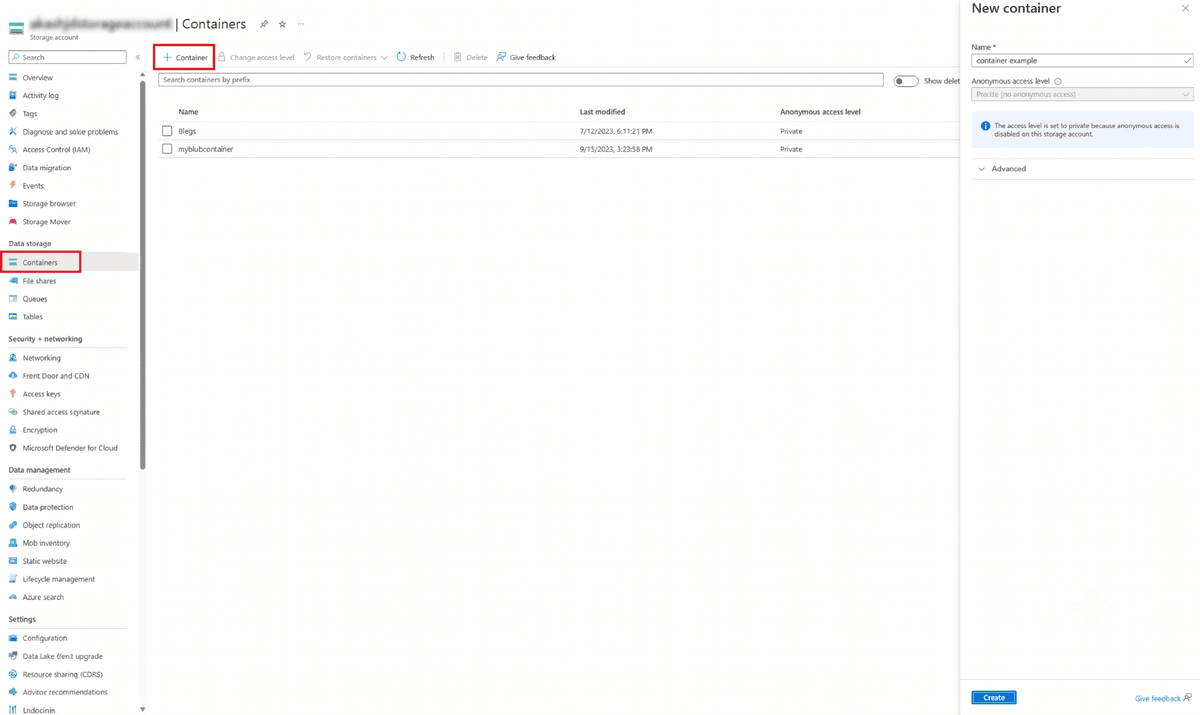1200x715 pixels.
Task: Open the myblubcontainer name
Action: (x=205, y=149)
